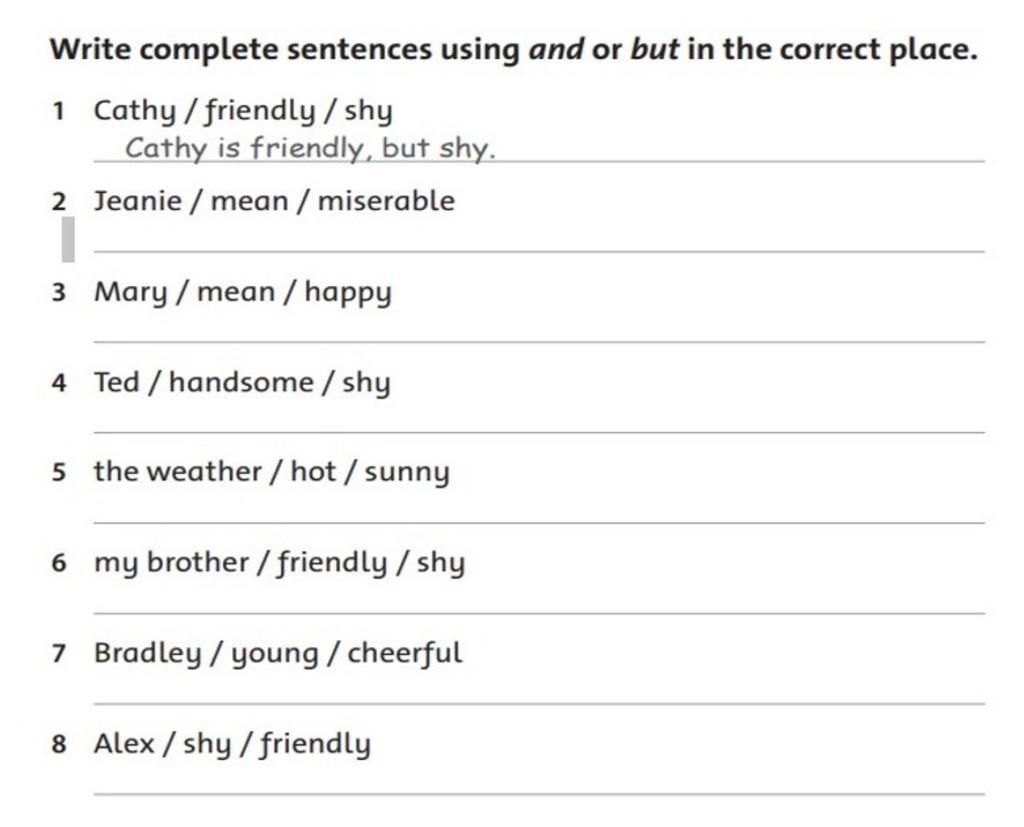Click the prompt 'the weather / hot / sunny'
The height and width of the screenshot is (827, 1024).
click(272, 472)
